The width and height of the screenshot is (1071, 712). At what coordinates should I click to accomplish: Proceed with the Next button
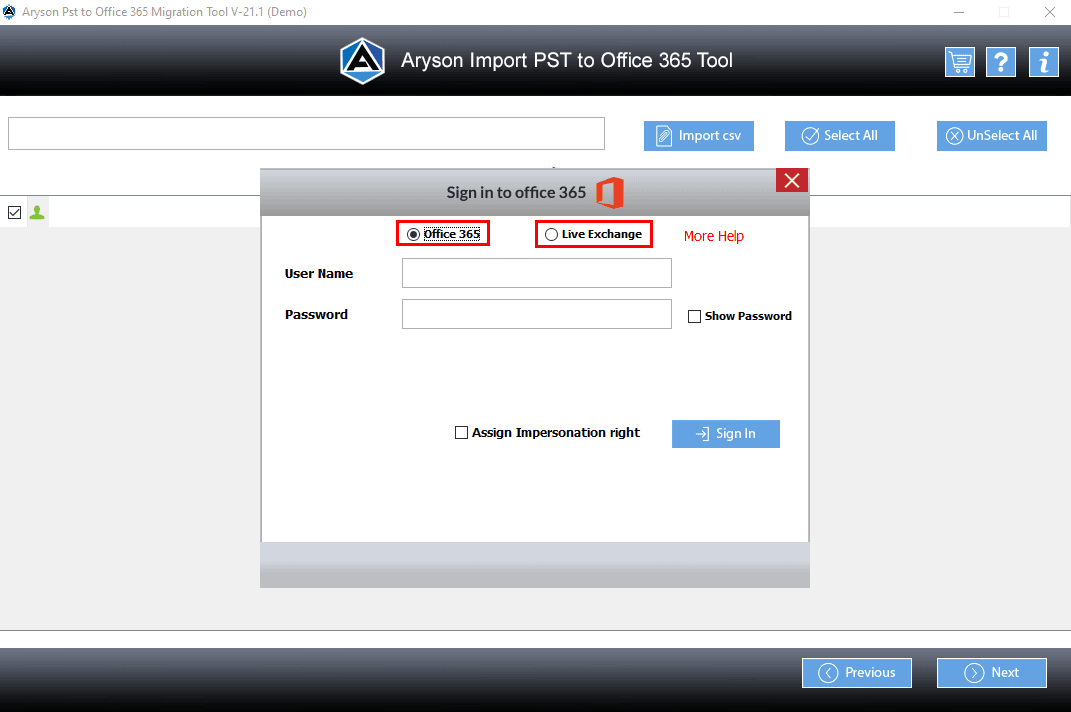[x=992, y=673]
